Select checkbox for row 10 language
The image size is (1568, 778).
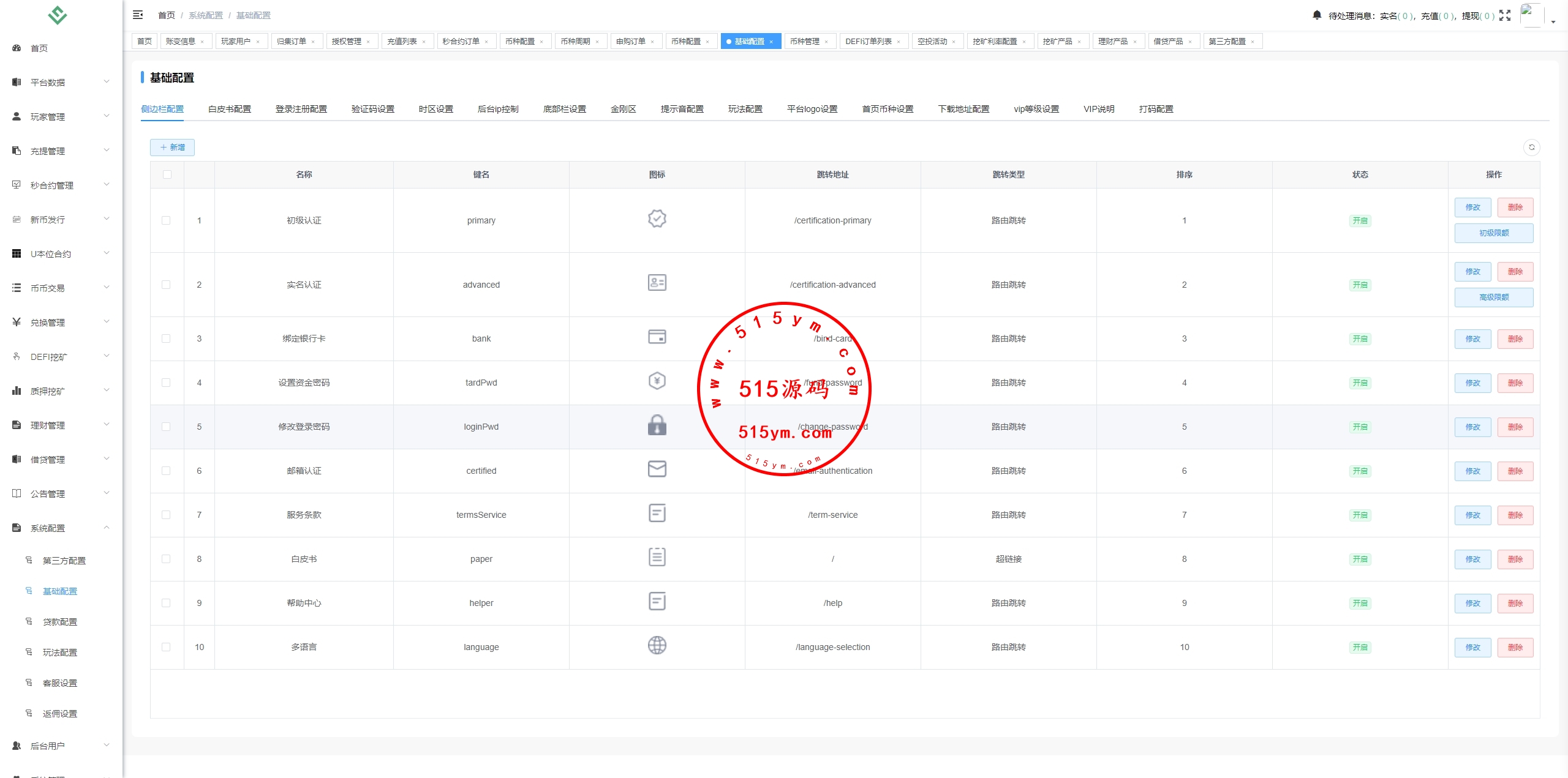coord(166,647)
